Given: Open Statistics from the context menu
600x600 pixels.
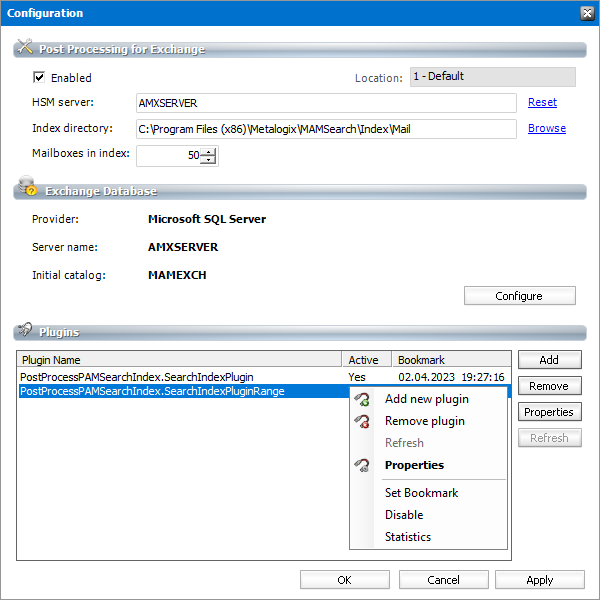Looking at the screenshot, I should 408,537.
